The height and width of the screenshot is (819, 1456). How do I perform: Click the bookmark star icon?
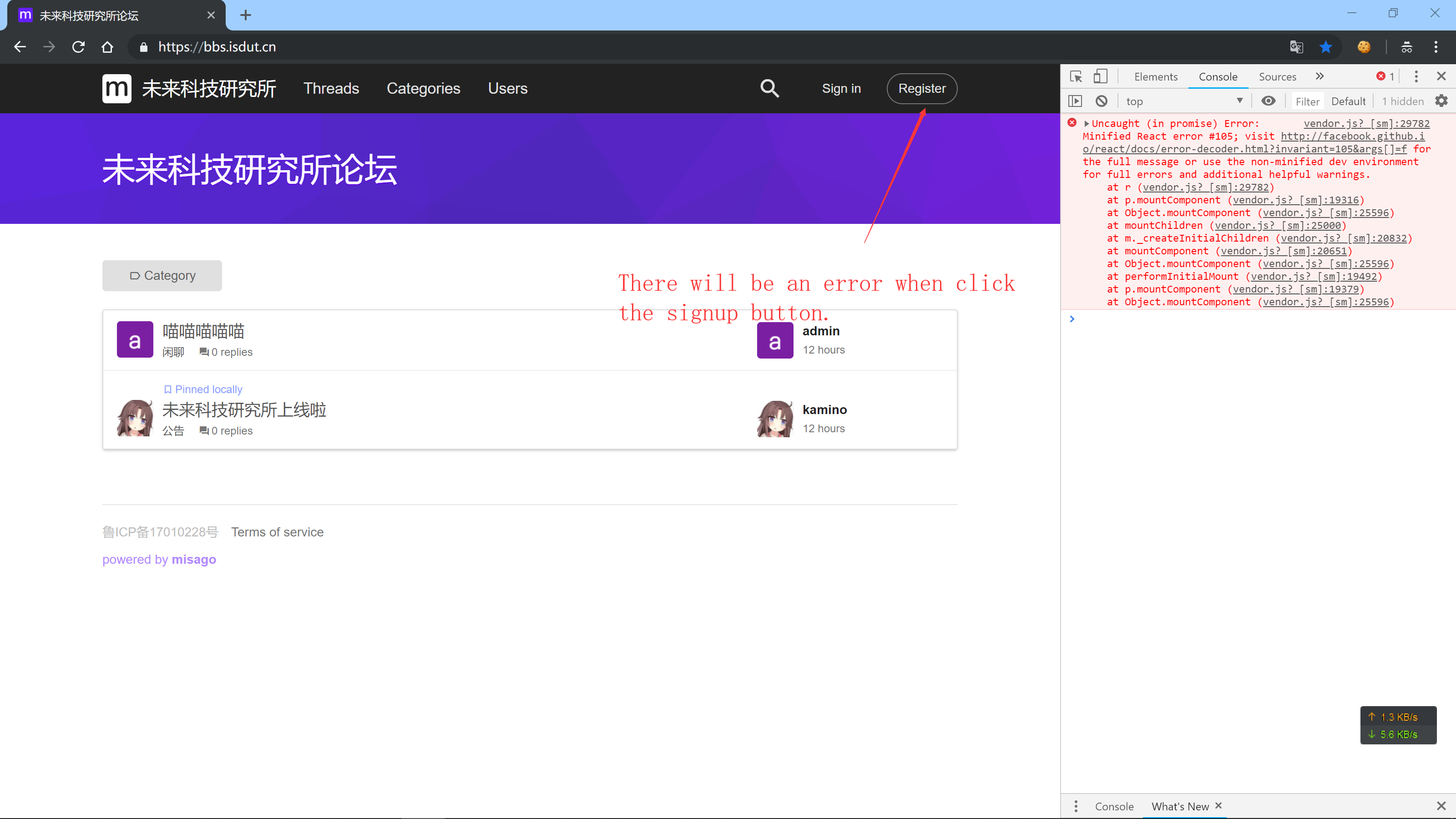(1325, 47)
